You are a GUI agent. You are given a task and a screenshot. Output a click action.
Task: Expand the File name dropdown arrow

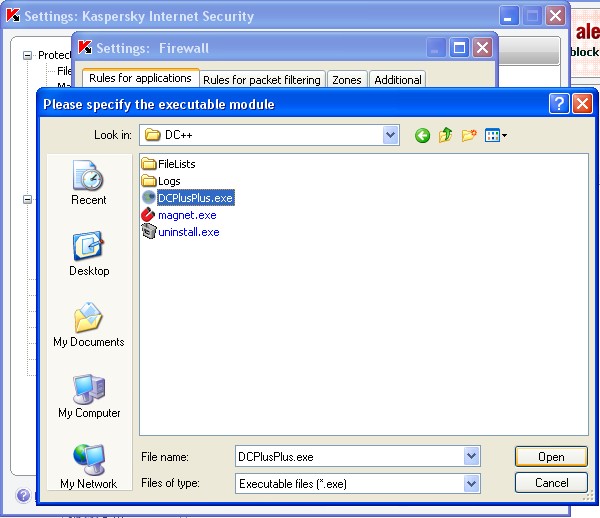(x=471, y=456)
